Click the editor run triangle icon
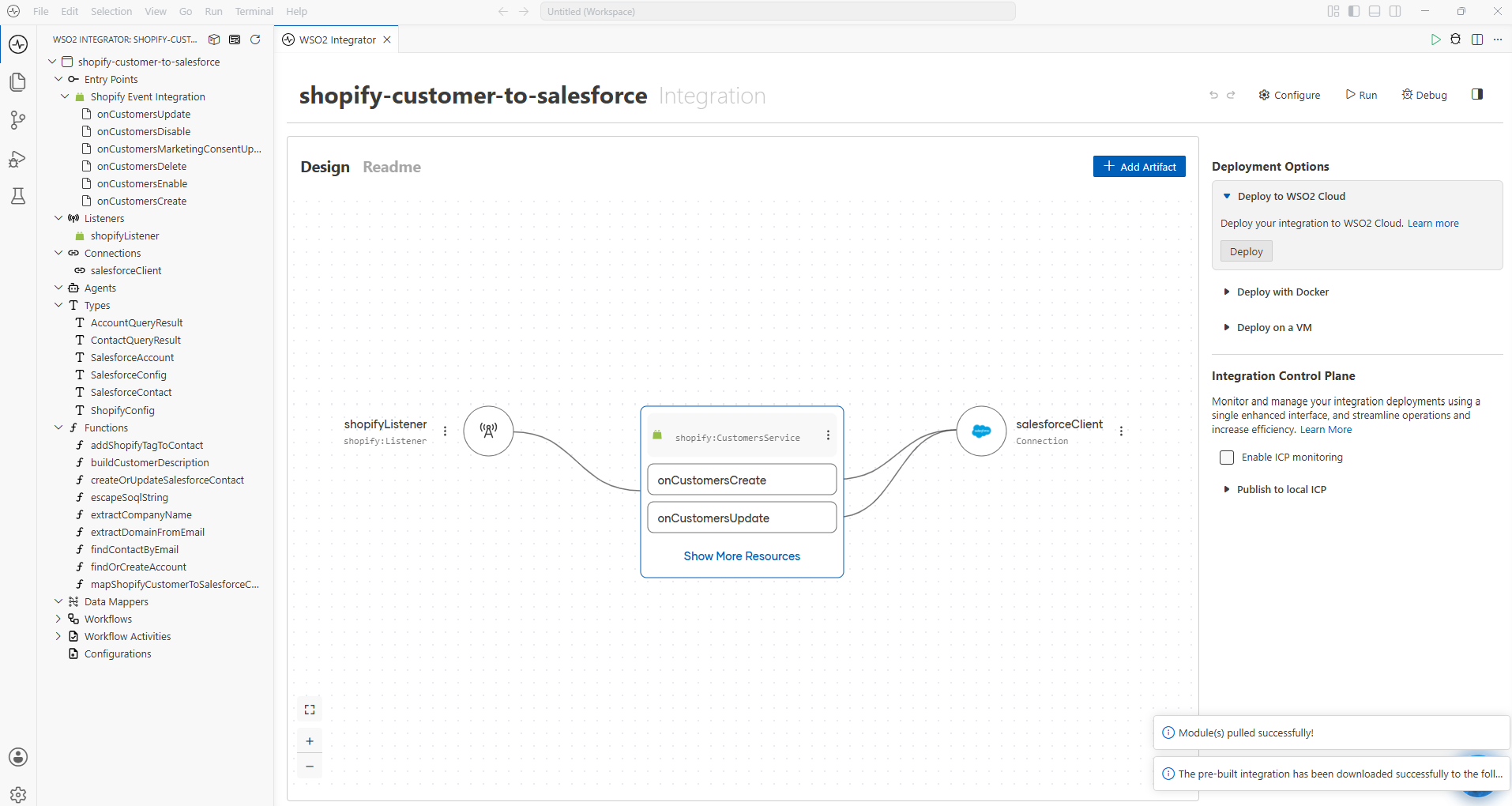Image resolution: width=1512 pixels, height=806 pixels. tap(1435, 40)
